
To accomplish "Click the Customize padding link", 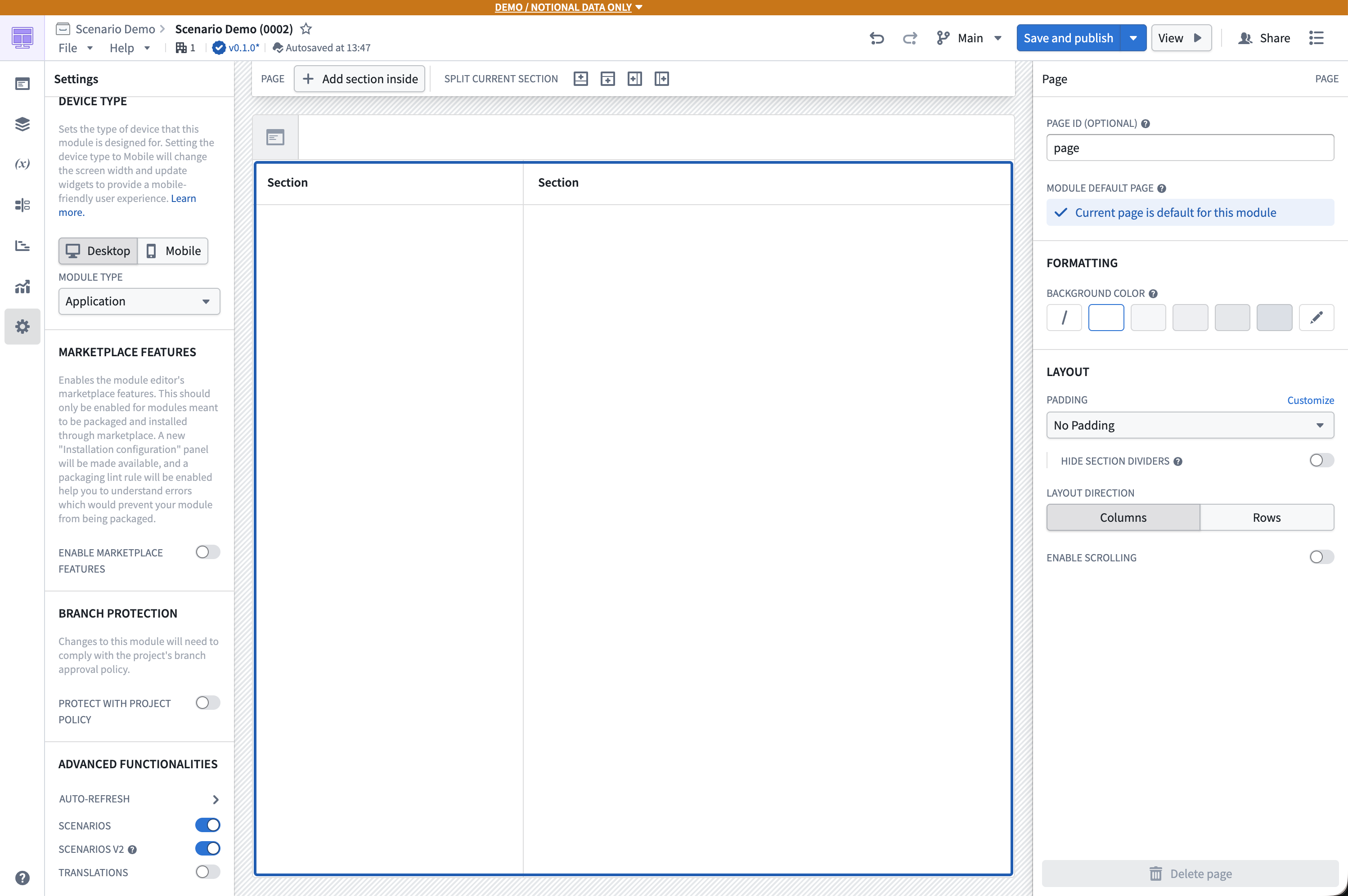I will [x=1310, y=400].
